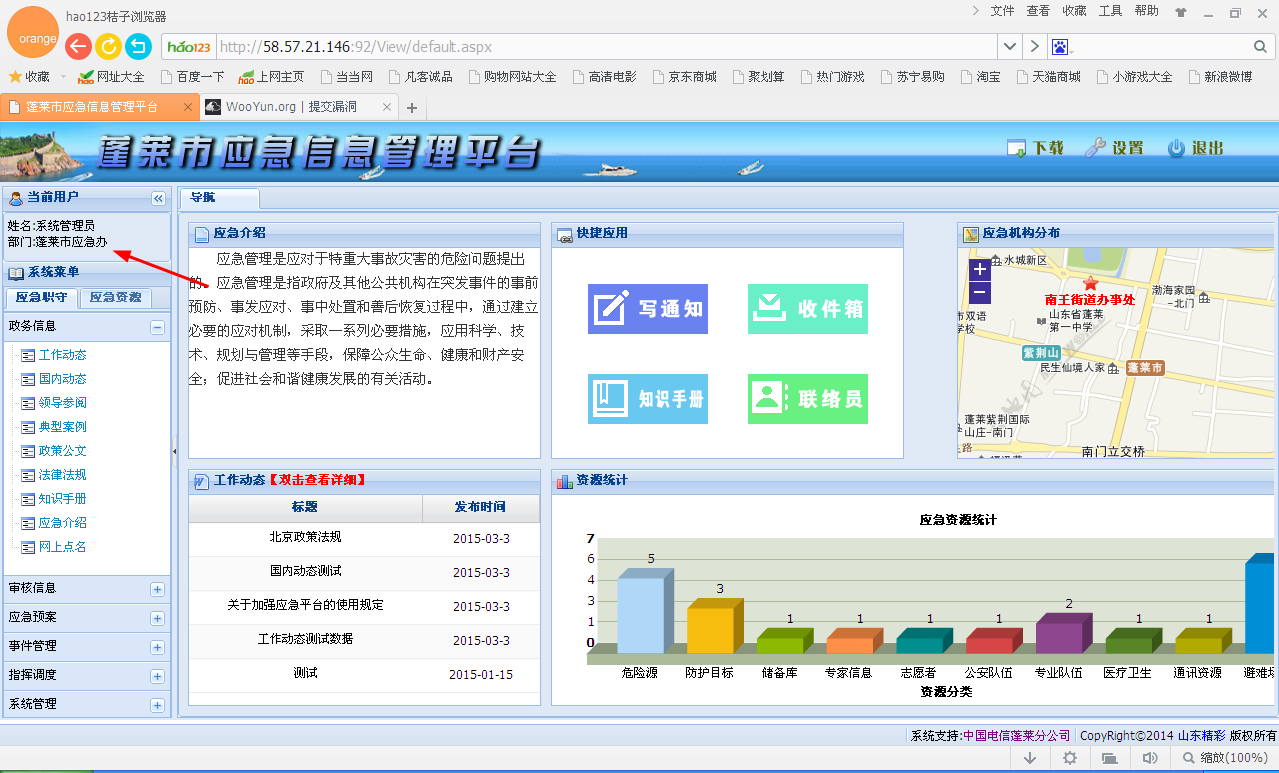Click the 退出 power logout icon

(1177, 148)
